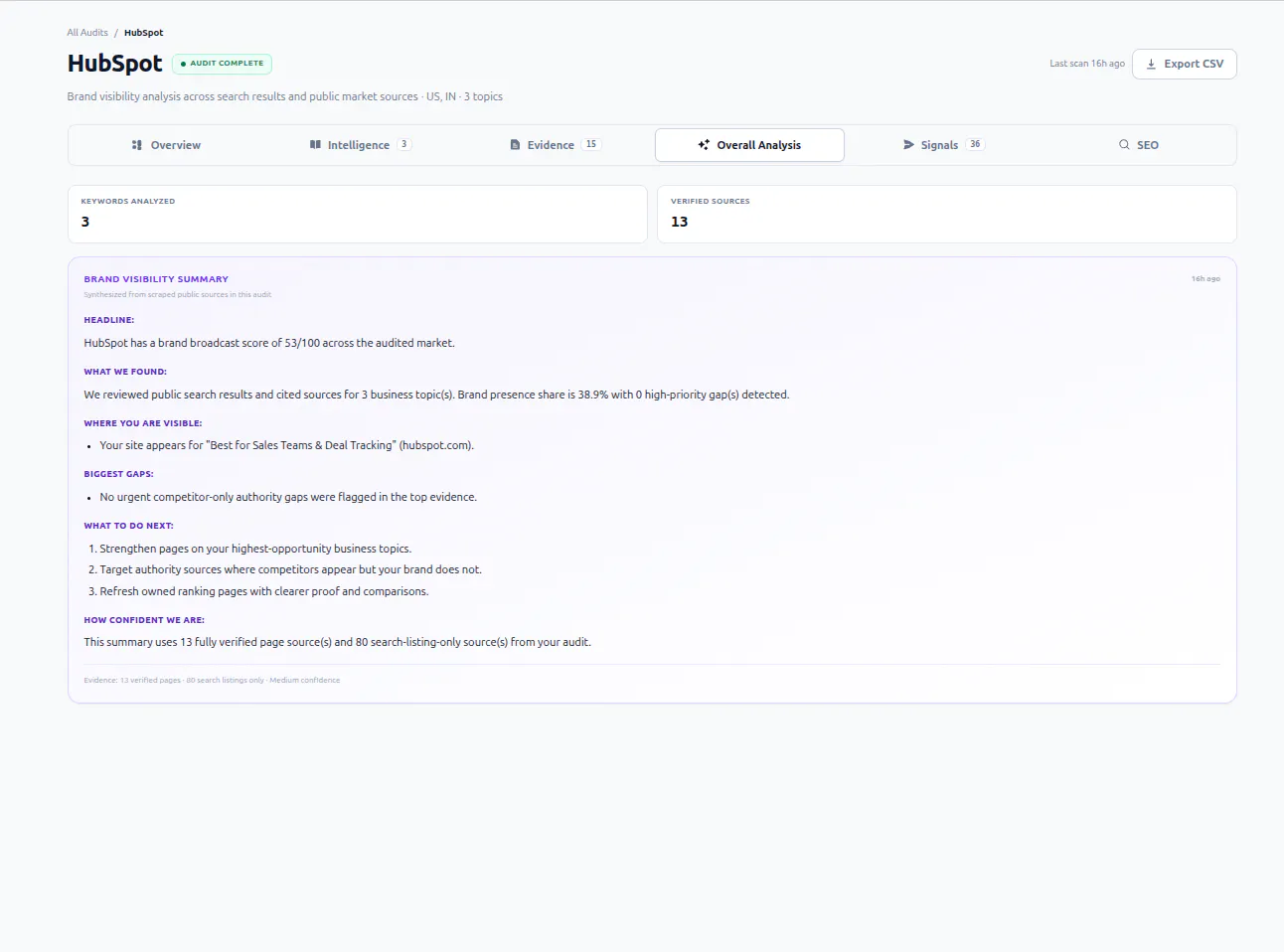This screenshot has width=1284, height=952.
Task: Click the sentence about 13 fully verified sources
Action: (338, 642)
